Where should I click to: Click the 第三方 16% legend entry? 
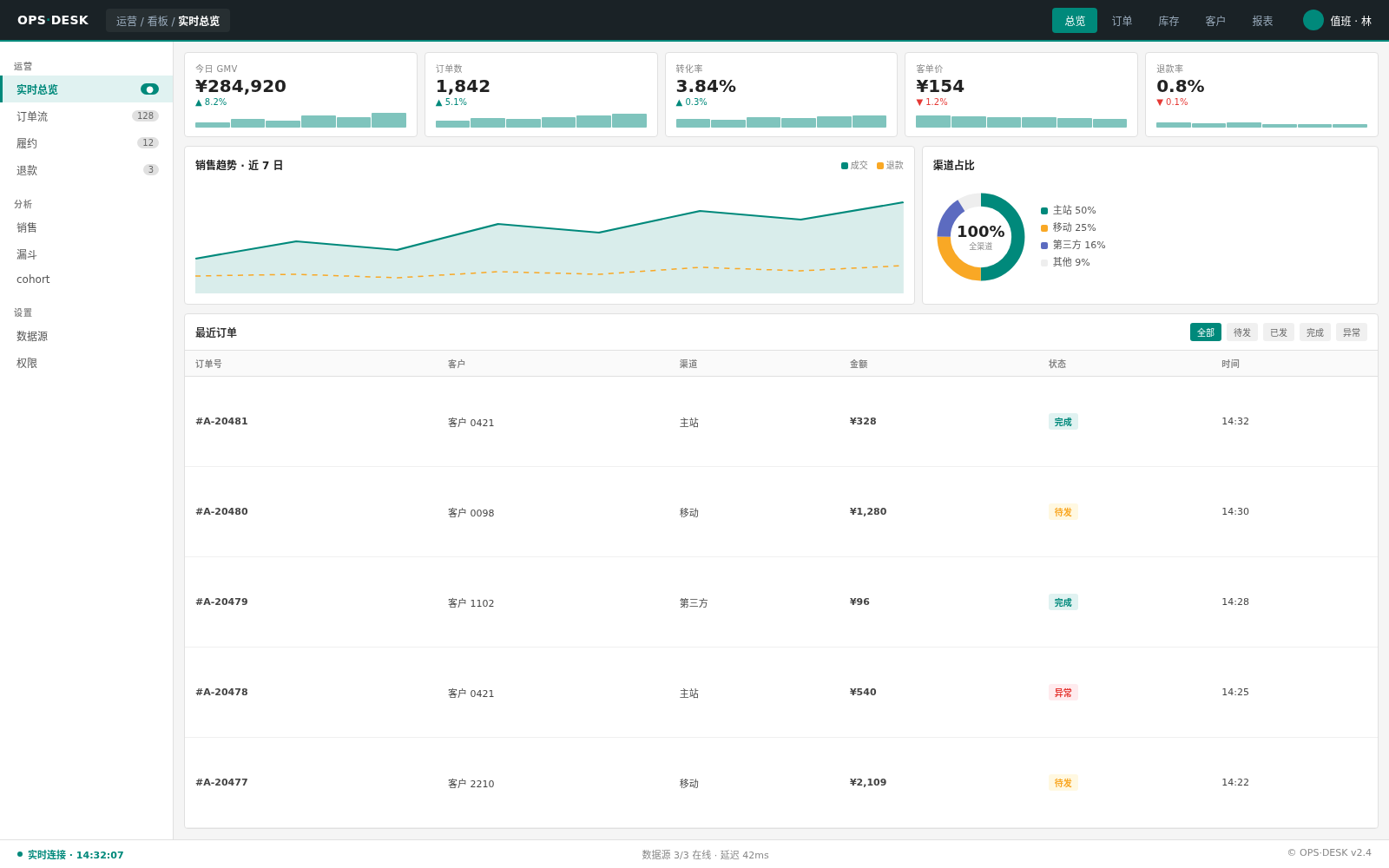(x=1073, y=246)
